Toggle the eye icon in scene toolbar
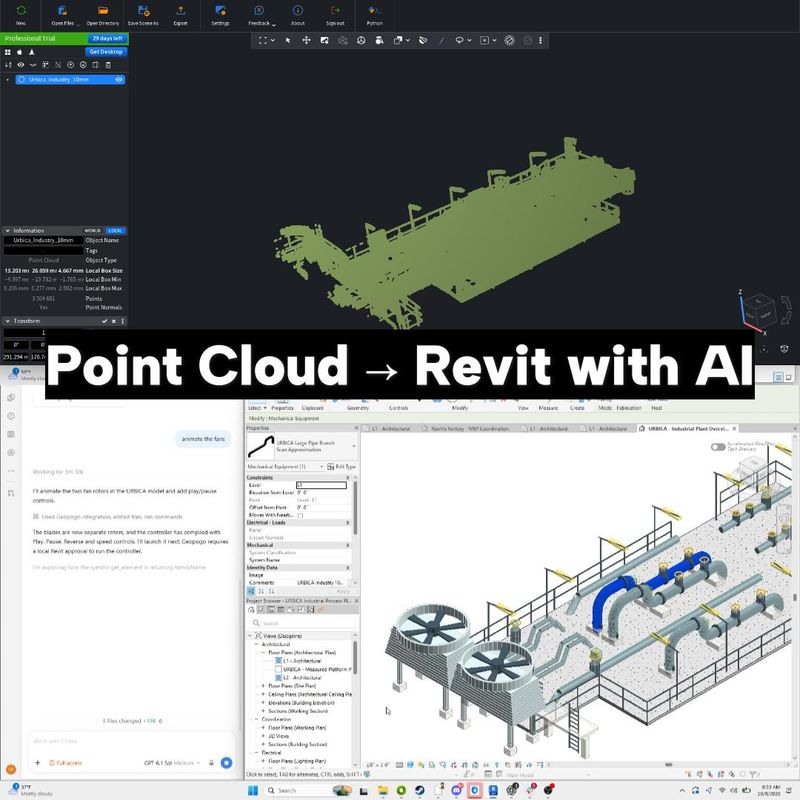The width and height of the screenshot is (800, 800). (x=20, y=65)
